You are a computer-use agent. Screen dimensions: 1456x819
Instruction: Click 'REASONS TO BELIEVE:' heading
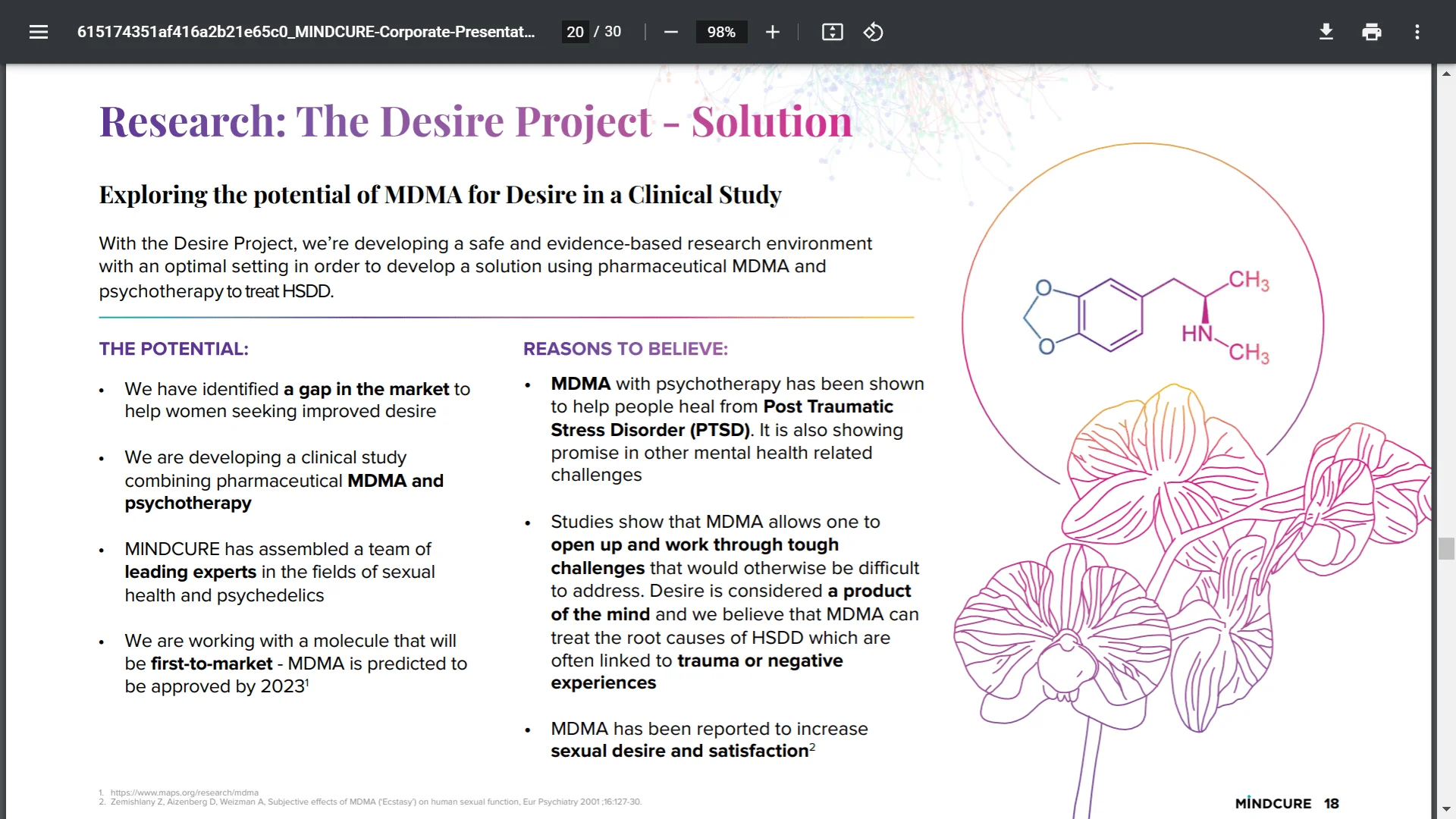tap(626, 349)
